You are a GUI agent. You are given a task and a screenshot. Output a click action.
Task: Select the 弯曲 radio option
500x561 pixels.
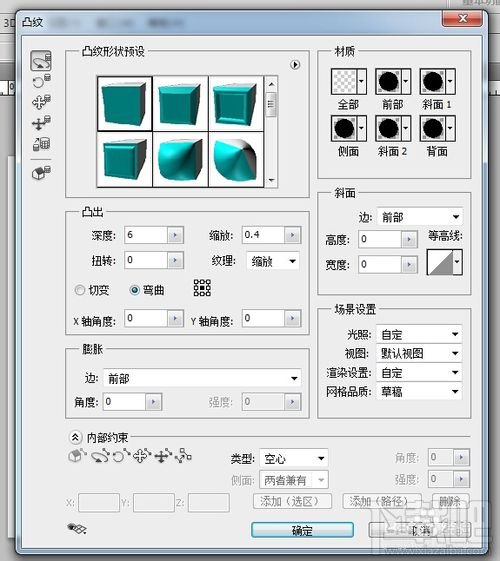(x=134, y=290)
